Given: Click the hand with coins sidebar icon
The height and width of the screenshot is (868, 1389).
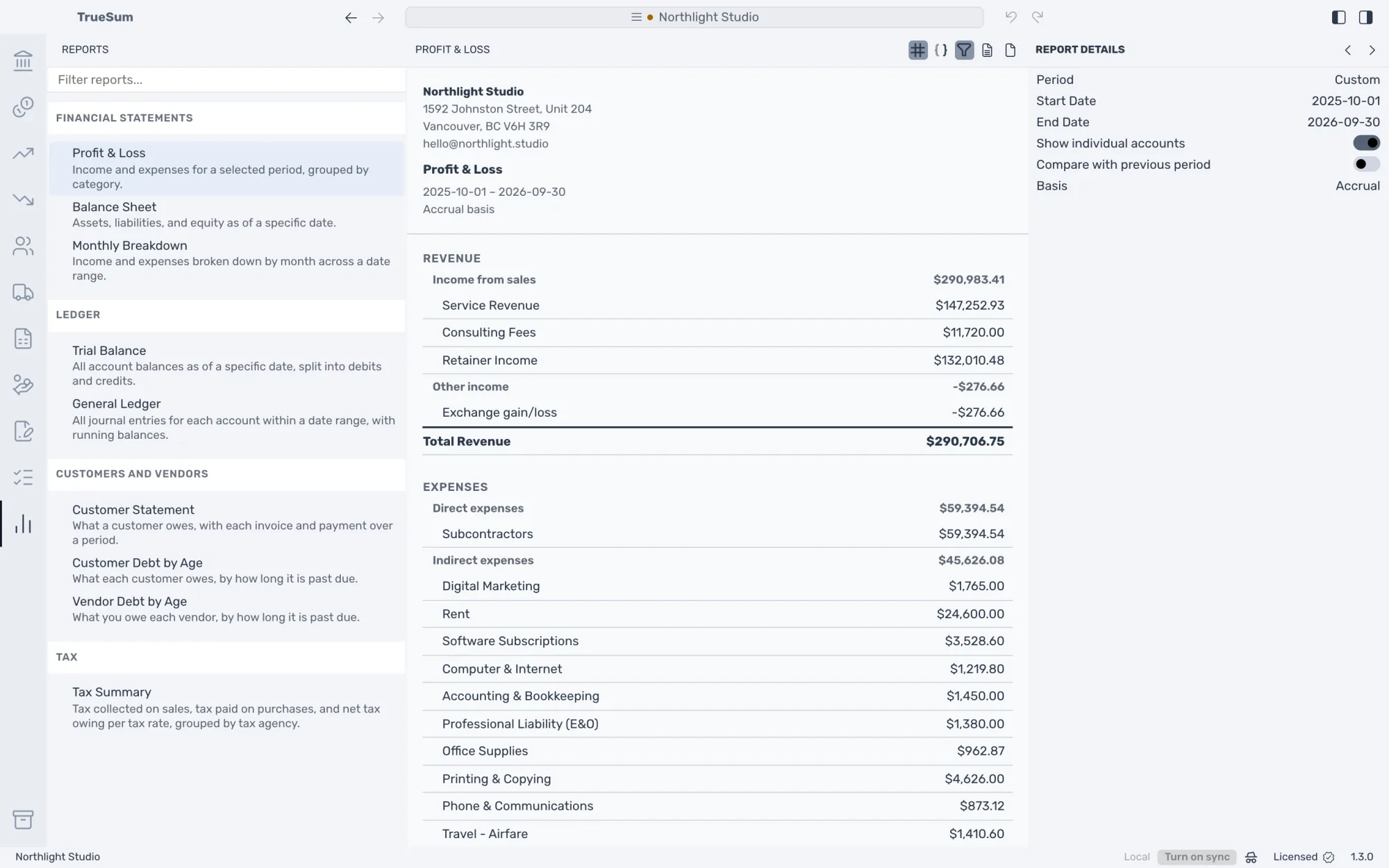Looking at the screenshot, I should [x=23, y=385].
